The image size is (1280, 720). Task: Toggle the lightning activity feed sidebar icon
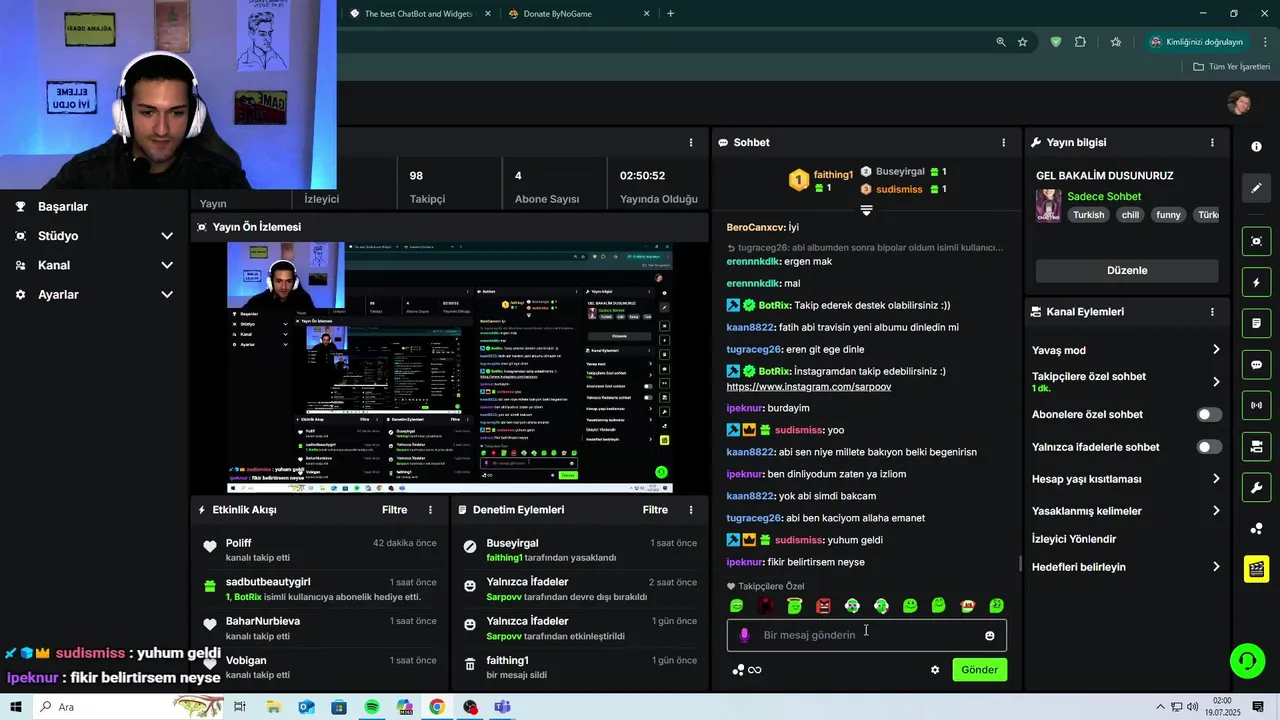click(1256, 283)
